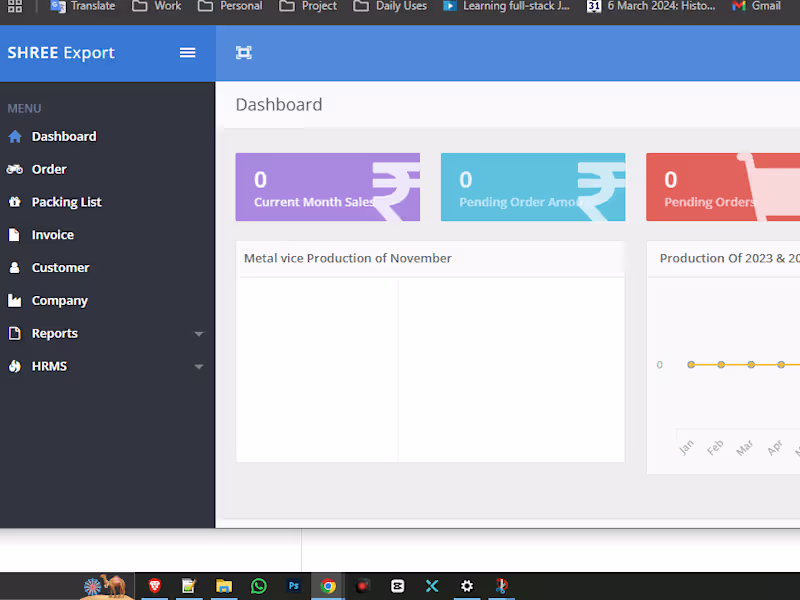Open the HRMS menu label
The image size is (800, 600).
coord(49,366)
